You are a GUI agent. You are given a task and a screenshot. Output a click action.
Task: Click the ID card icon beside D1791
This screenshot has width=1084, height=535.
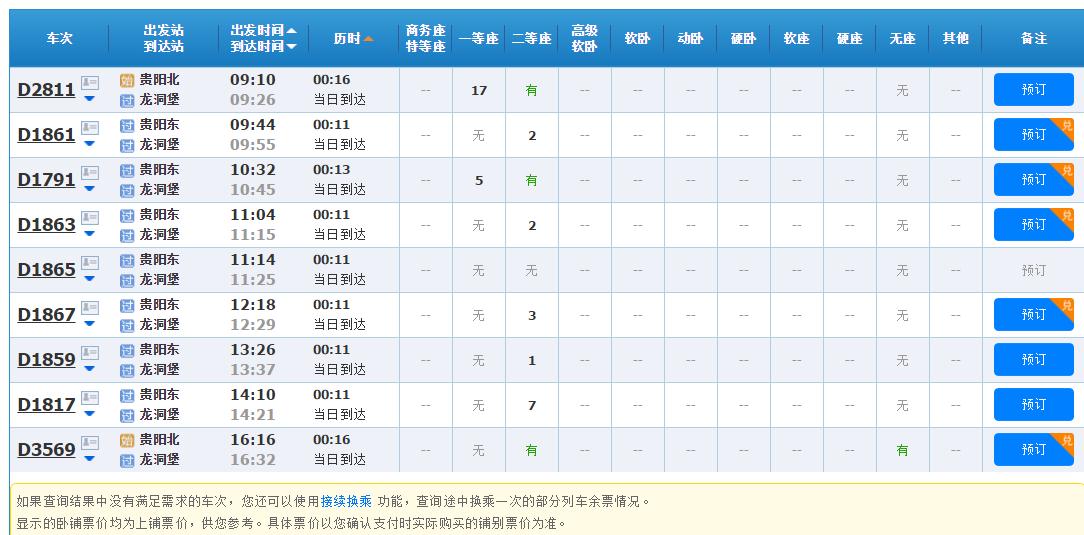click(90, 173)
